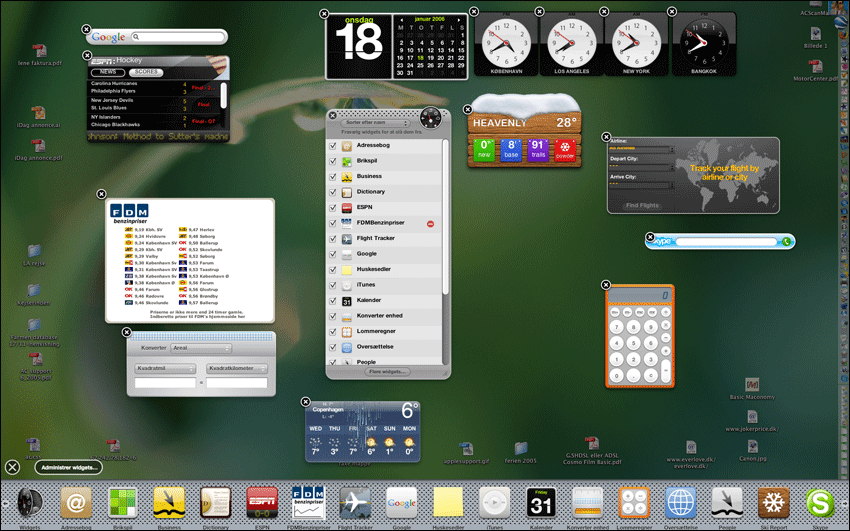
Task: Open the ESPN widget in the dock
Action: coord(262,502)
